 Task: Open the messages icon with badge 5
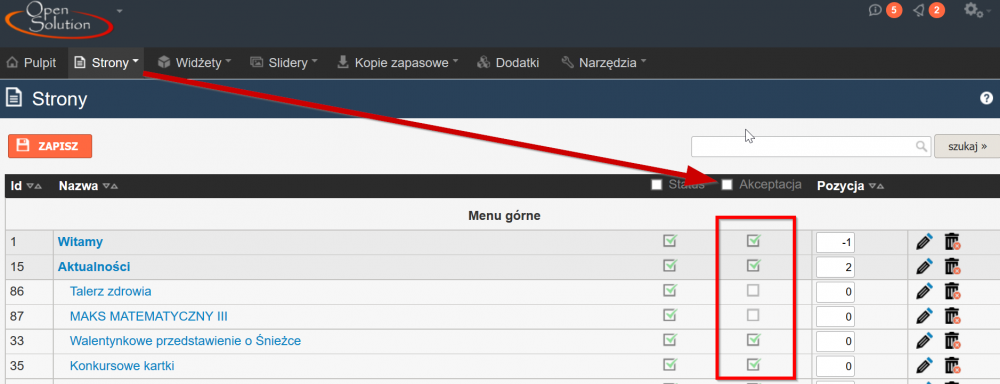tap(876, 10)
